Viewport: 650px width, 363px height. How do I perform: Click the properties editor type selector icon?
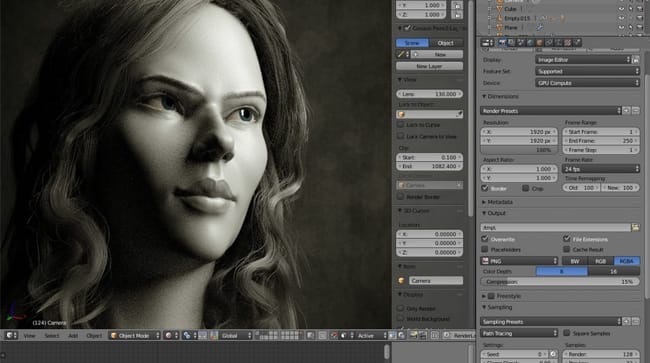tap(487, 43)
